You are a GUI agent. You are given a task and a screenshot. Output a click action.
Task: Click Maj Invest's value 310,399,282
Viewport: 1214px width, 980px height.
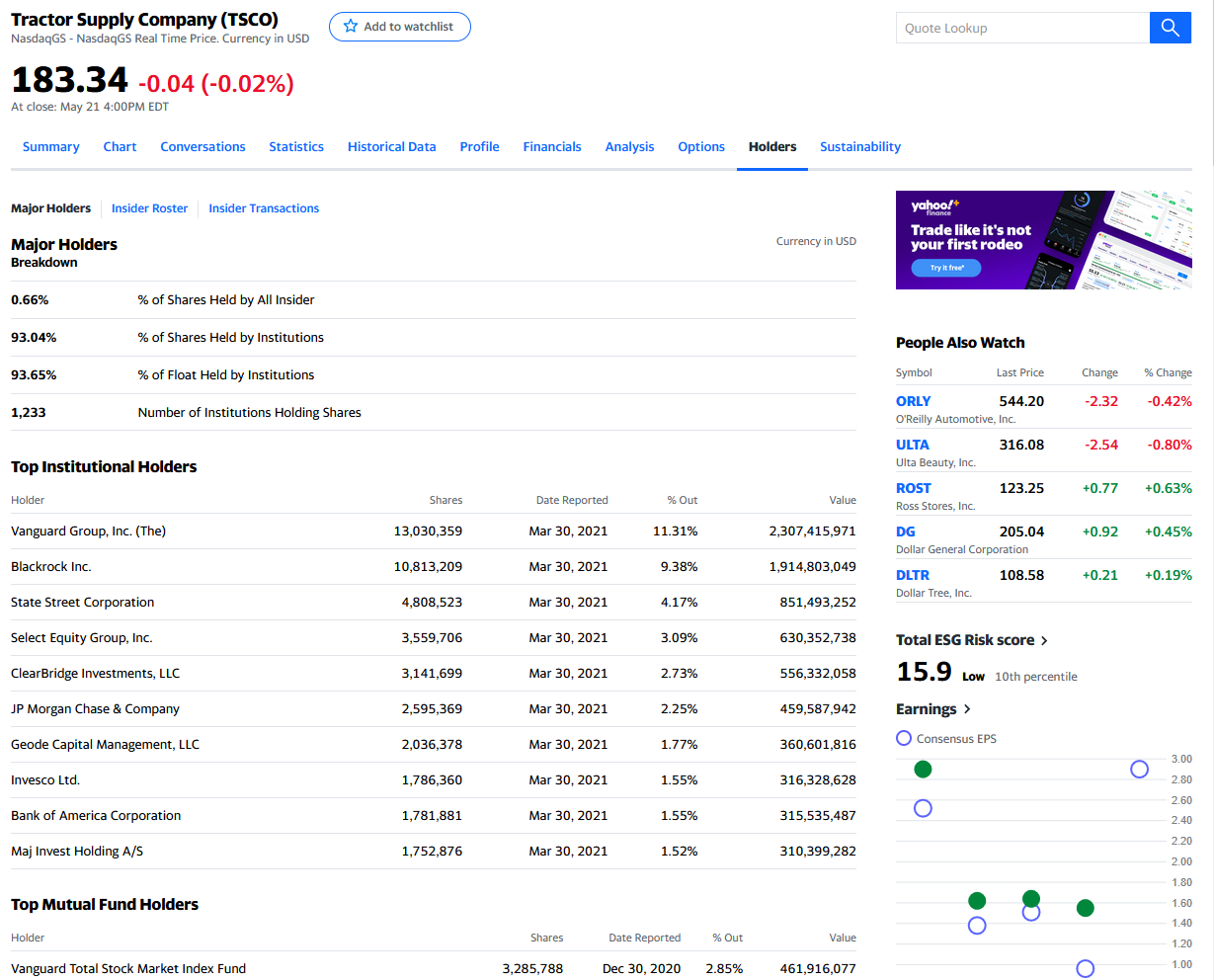click(818, 851)
